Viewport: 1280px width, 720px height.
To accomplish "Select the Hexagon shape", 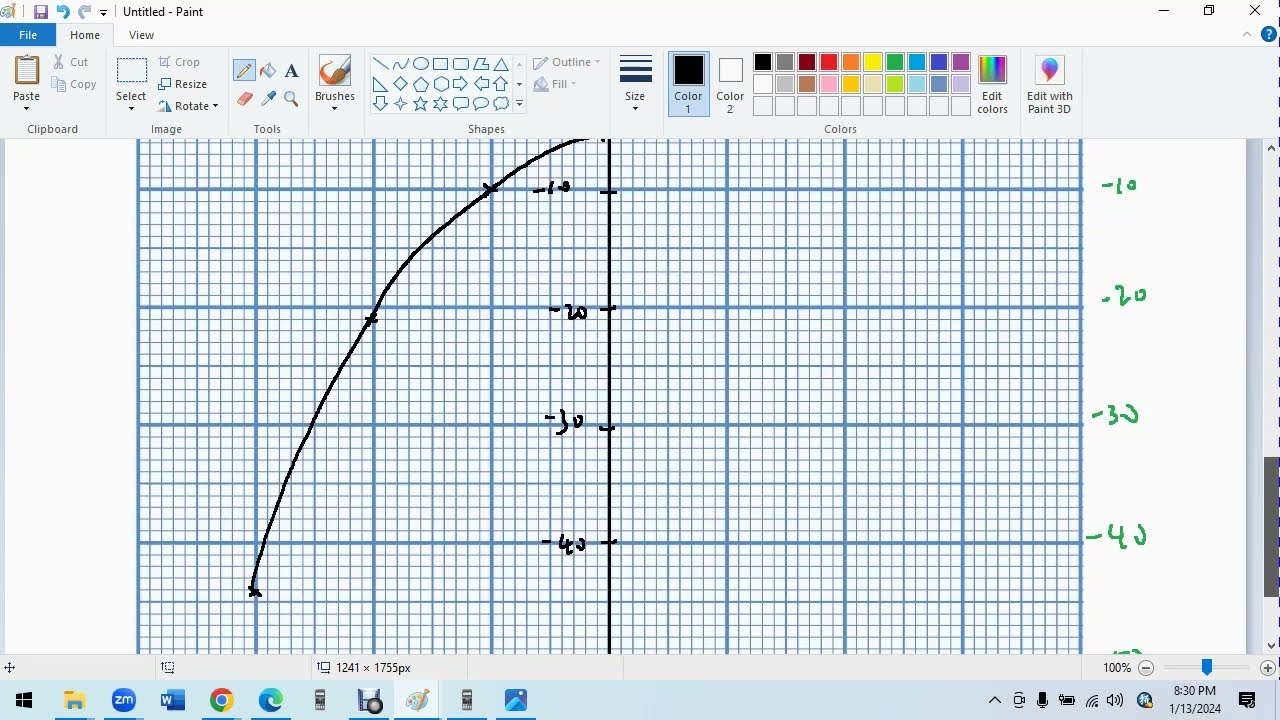I will [x=440, y=84].
